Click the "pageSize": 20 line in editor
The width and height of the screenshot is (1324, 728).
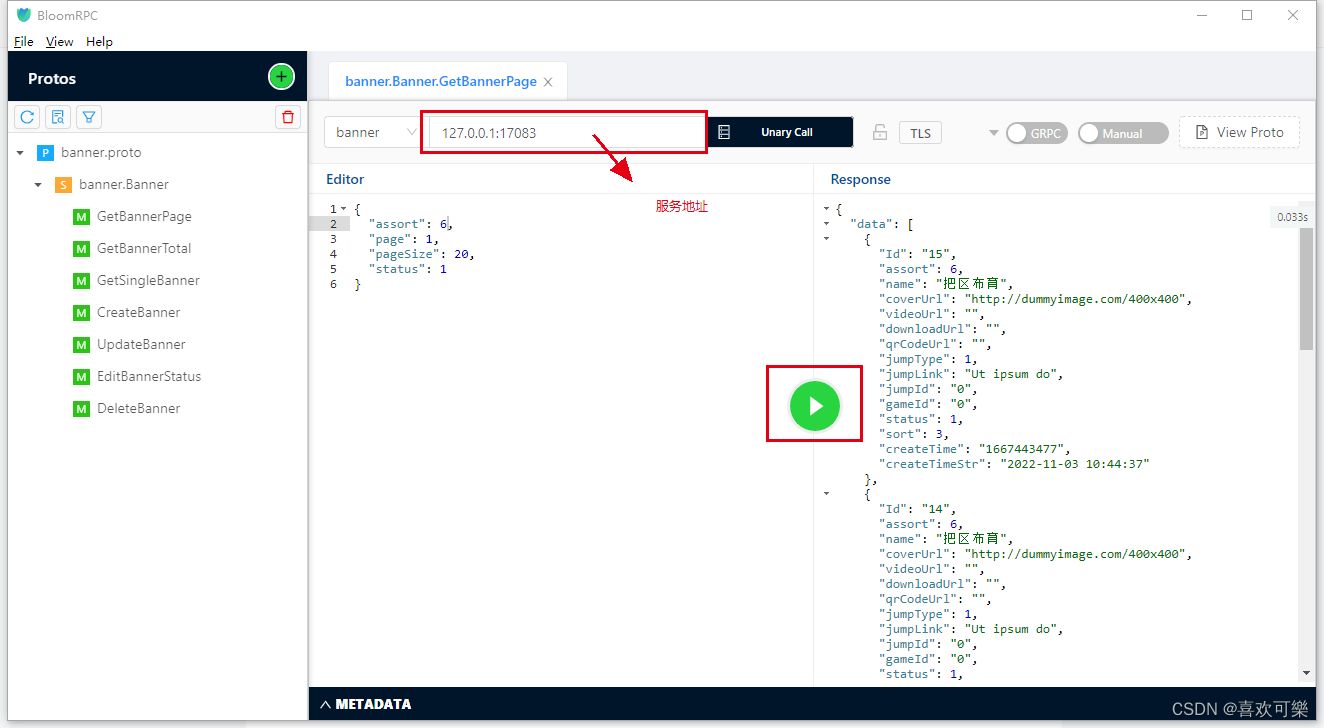tap(421, 254)
